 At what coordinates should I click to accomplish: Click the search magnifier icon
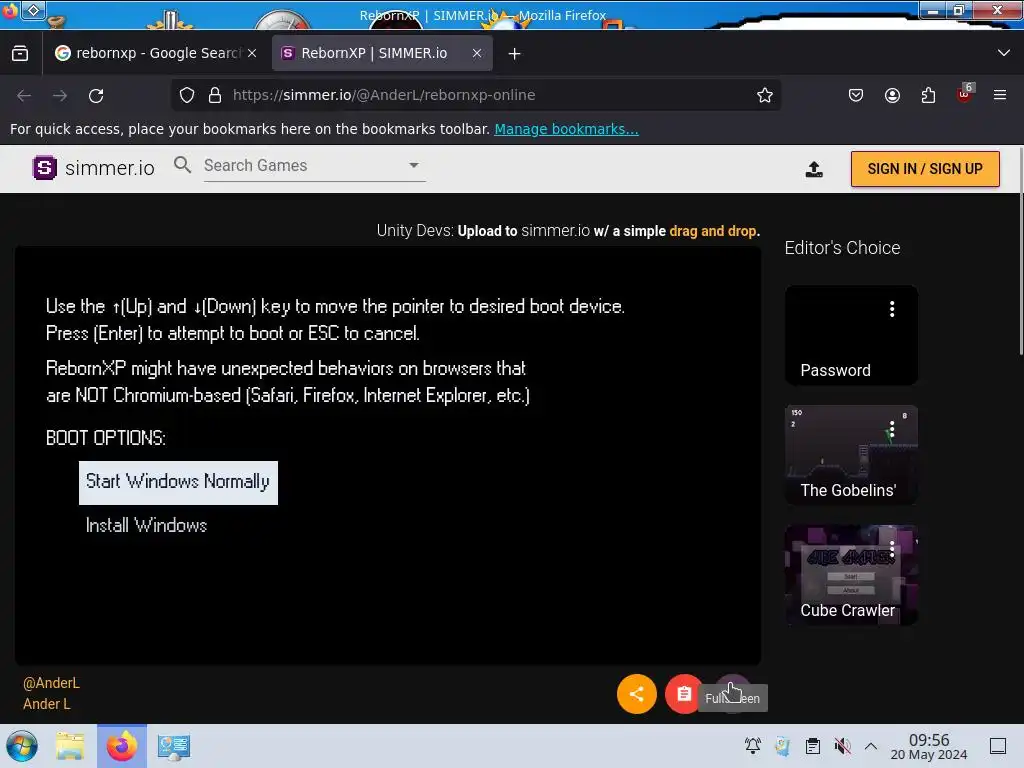point(182,165)
